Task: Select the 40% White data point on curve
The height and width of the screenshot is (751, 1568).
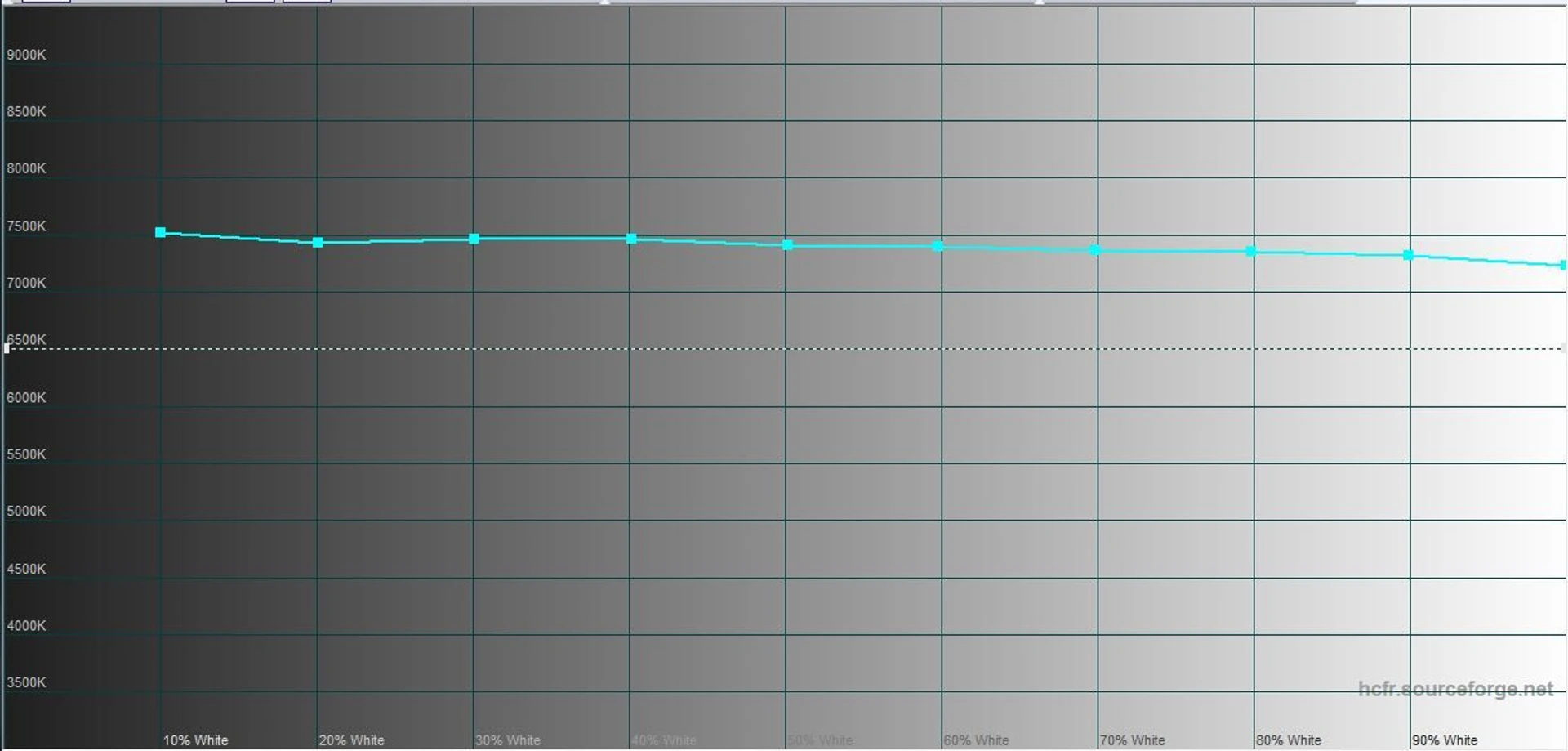Action: click(x=631, y=239)
